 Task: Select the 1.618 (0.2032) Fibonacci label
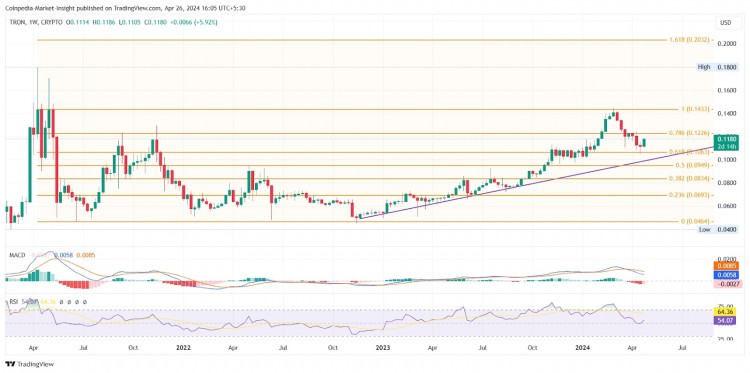(688, 40)
